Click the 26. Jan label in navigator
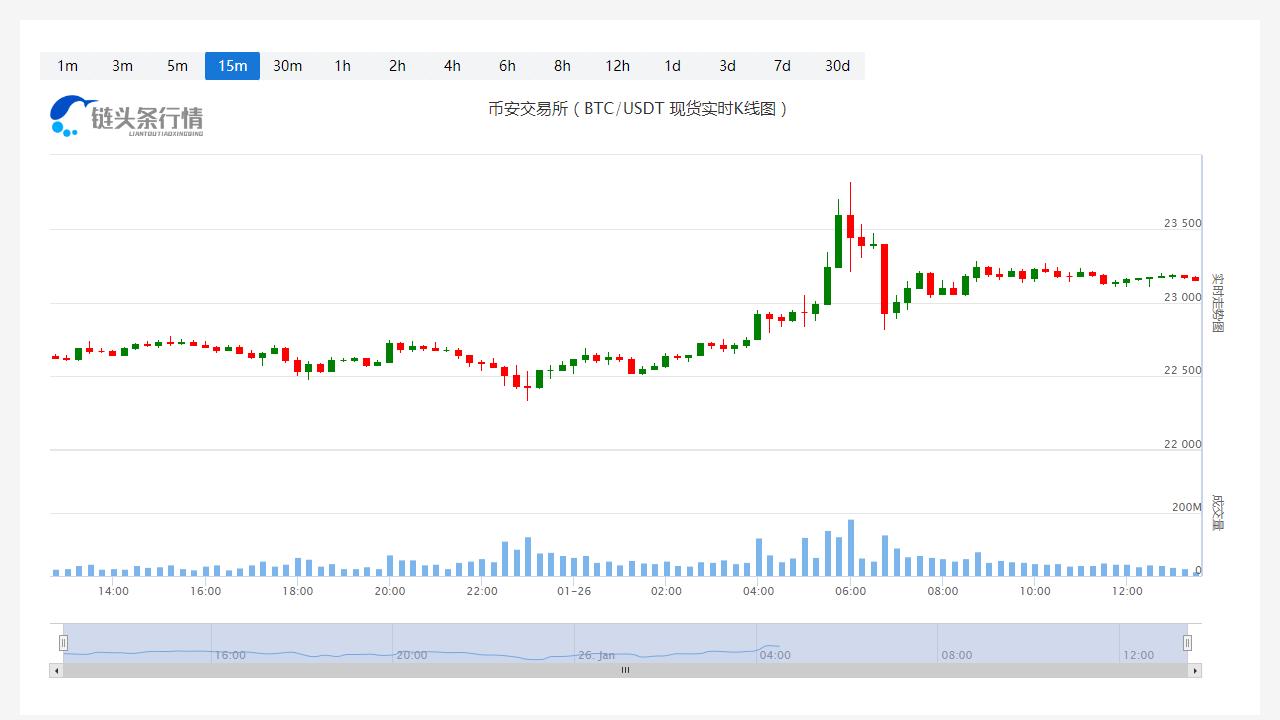 597,656
